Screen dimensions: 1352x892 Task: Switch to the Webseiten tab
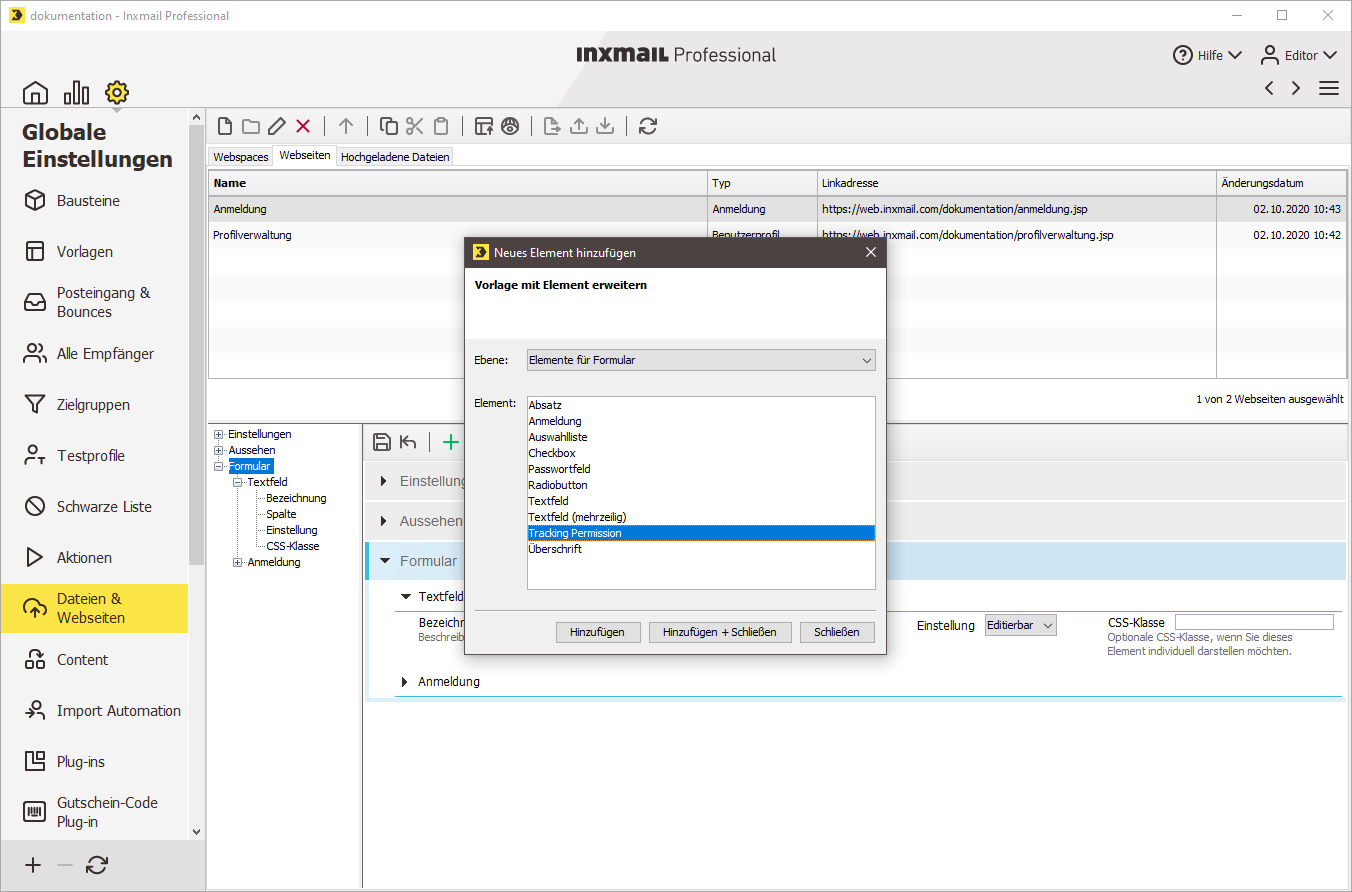[x=305, y=156]
